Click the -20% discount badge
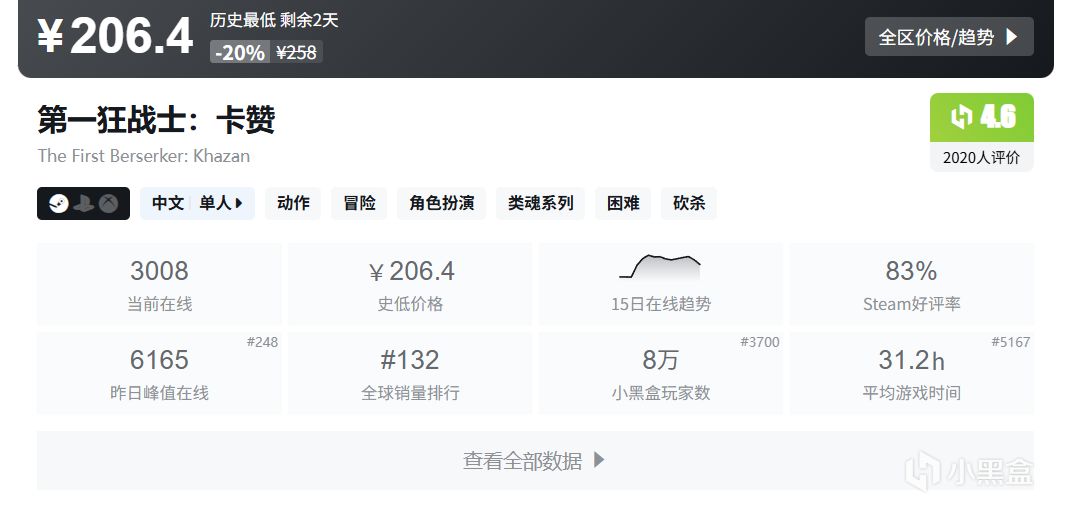 240,52
